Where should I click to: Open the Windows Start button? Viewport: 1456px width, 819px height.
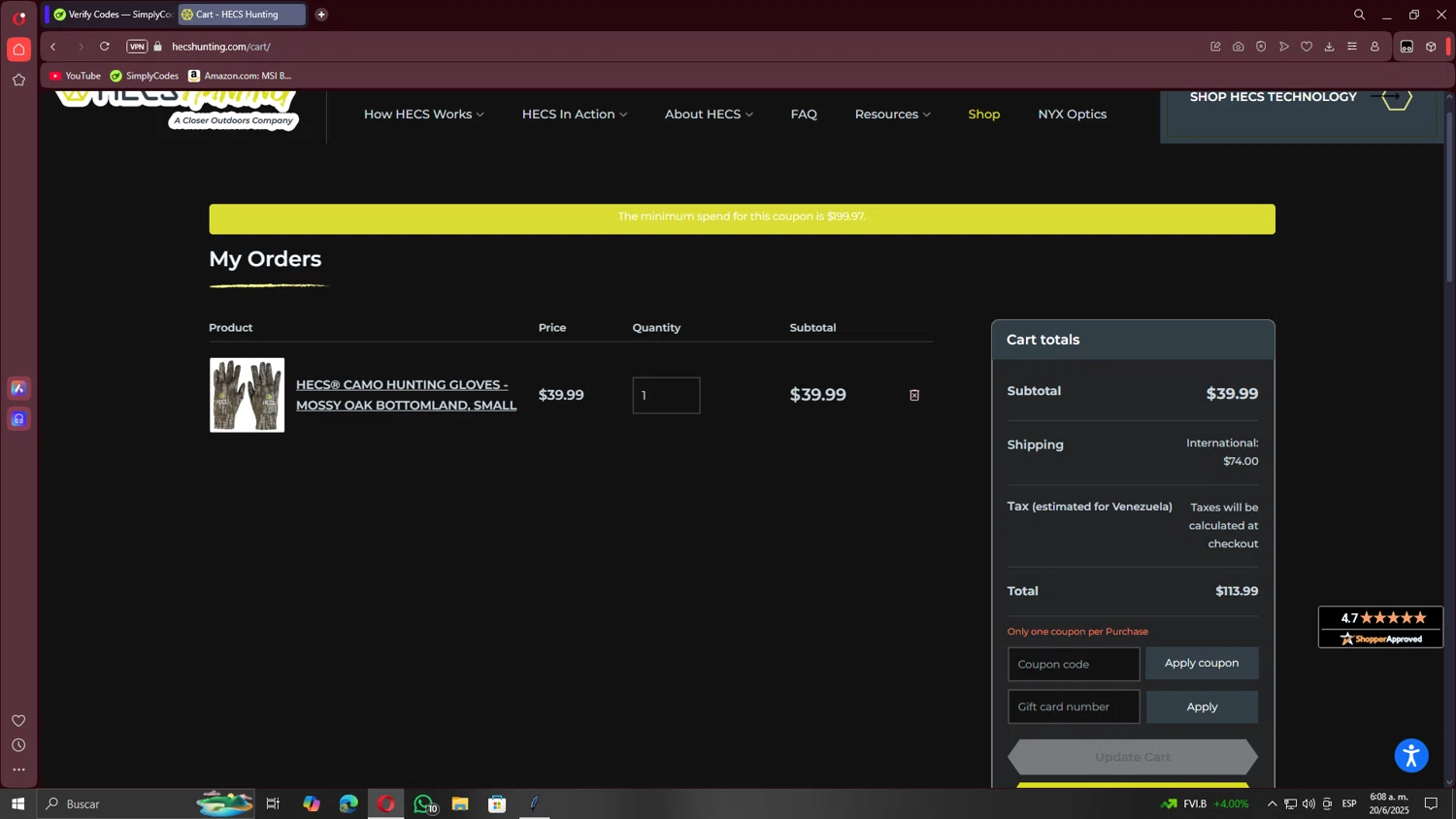(17, 803)
